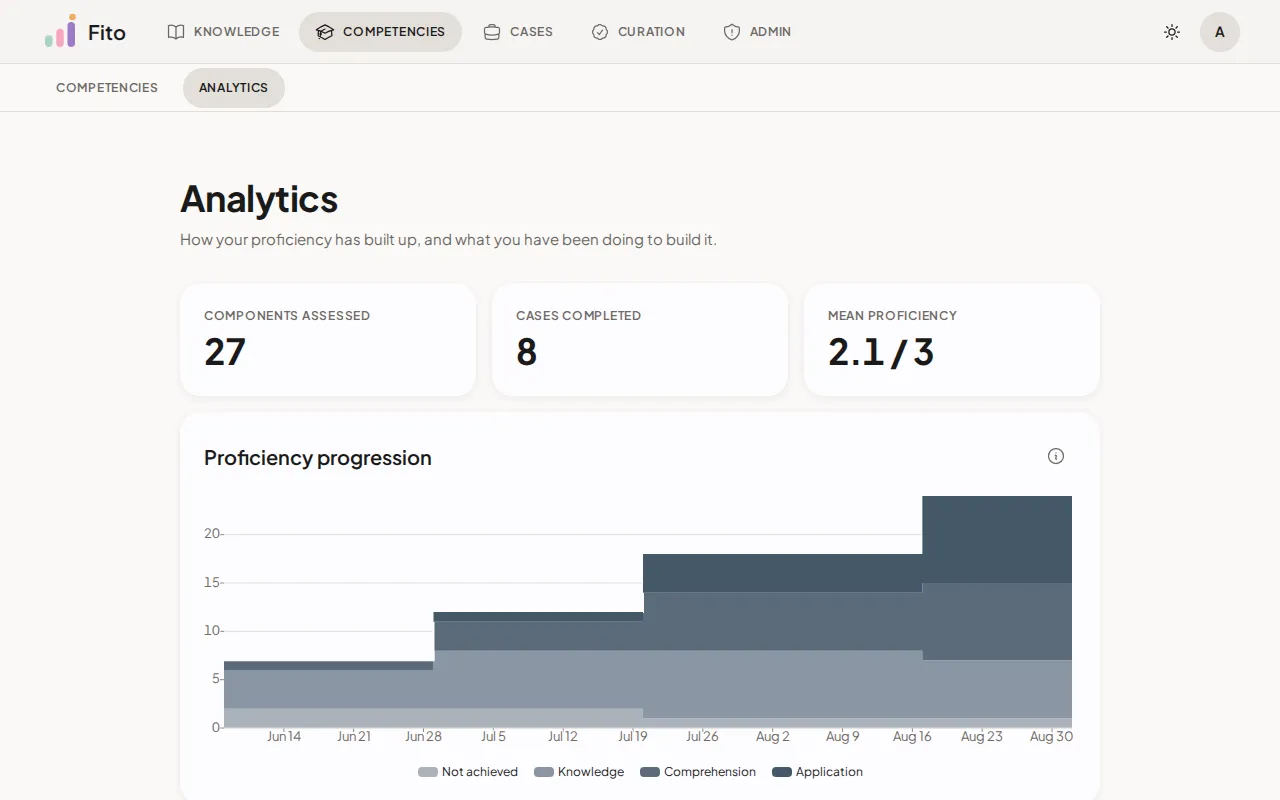Click the Analytics page heading
Viewport: 1280px width, 800px height.
click(259, 199)
